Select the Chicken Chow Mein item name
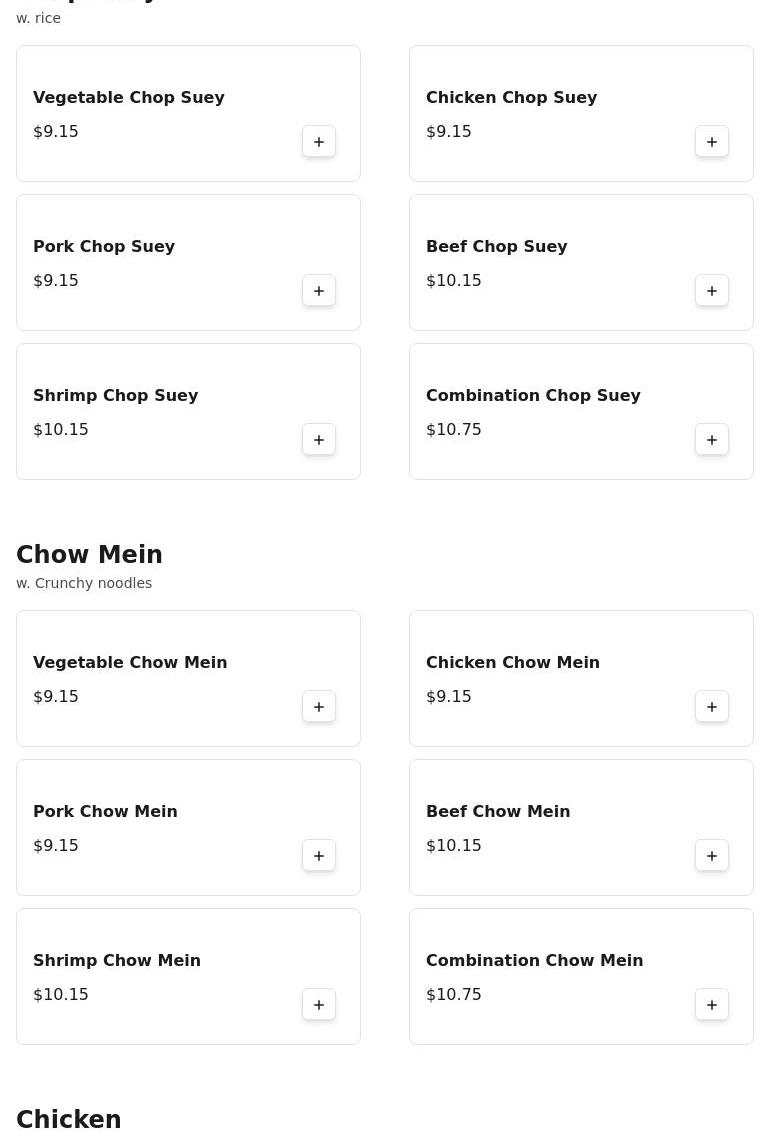 513,662
